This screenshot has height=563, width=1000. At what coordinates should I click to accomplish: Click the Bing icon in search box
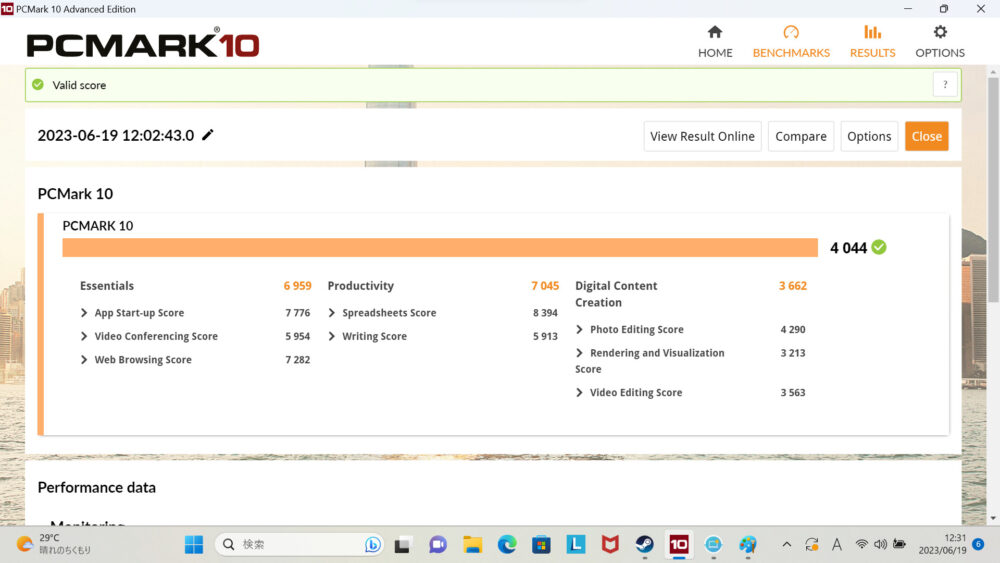click(x=372, y=545)
